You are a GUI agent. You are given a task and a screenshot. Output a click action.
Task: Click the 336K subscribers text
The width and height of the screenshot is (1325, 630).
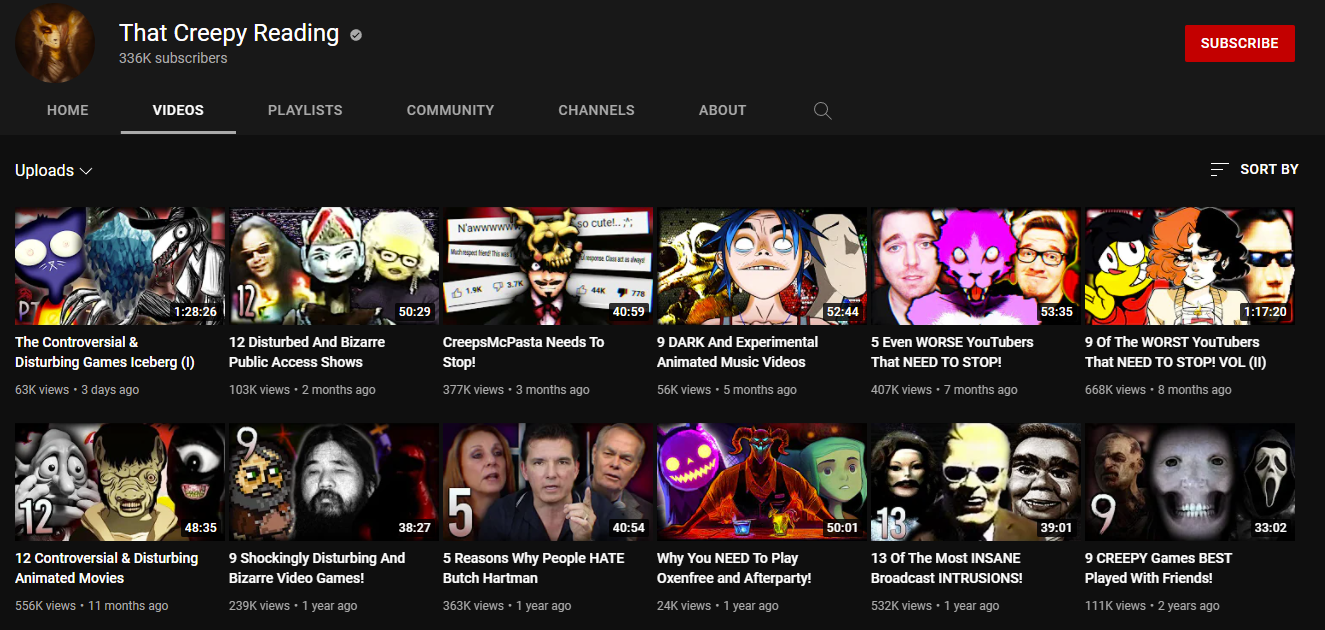click(x=173, y=58)
